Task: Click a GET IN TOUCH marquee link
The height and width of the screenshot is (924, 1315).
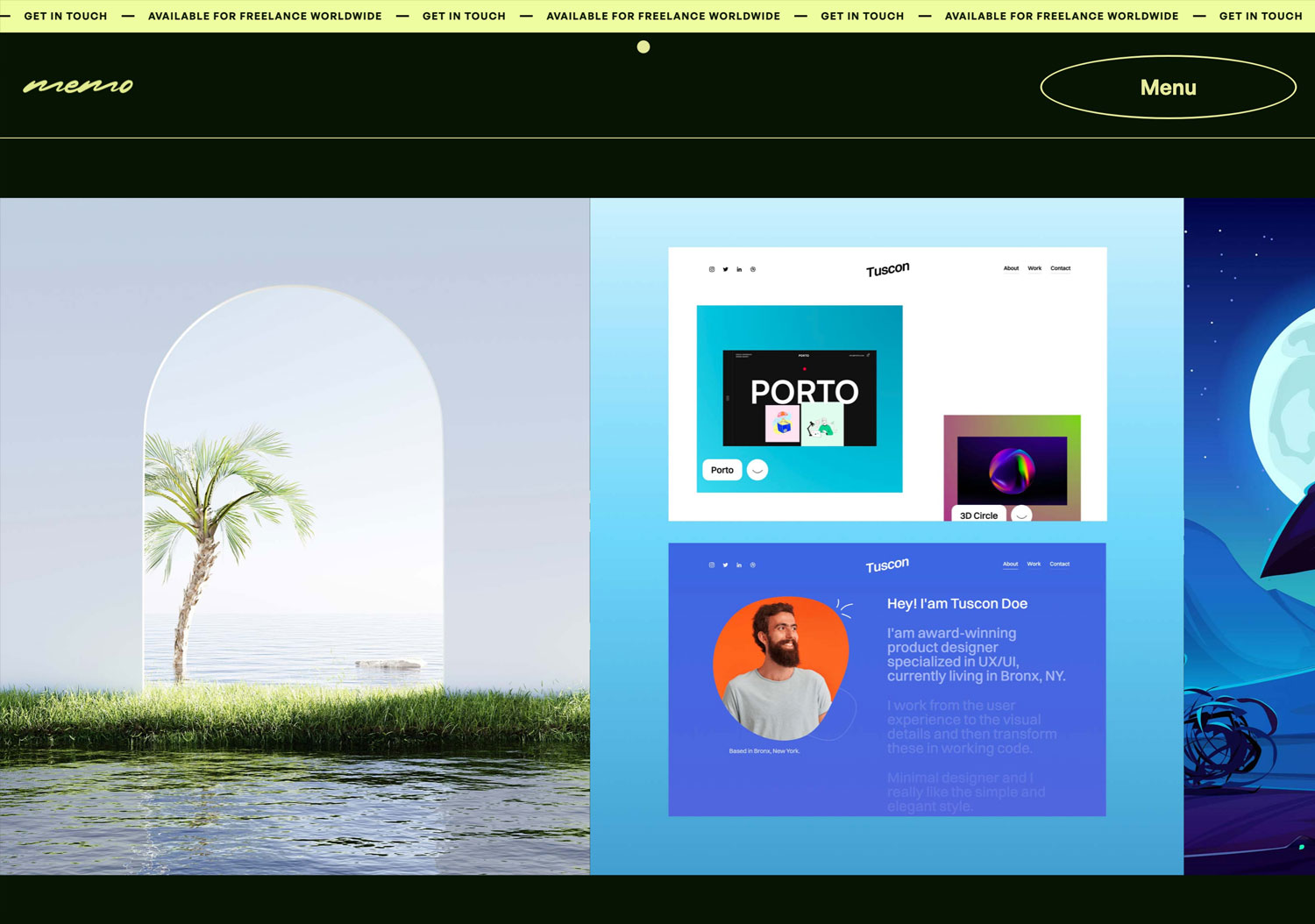Action: click(x=66, y=15)
